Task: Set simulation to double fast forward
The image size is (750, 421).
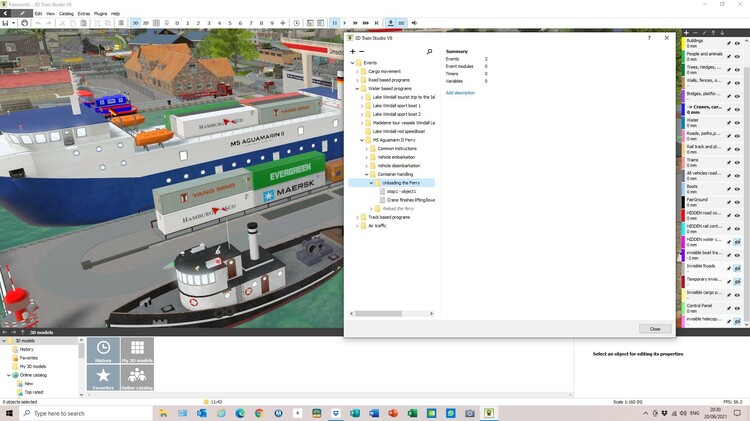Action: point(355,23)
